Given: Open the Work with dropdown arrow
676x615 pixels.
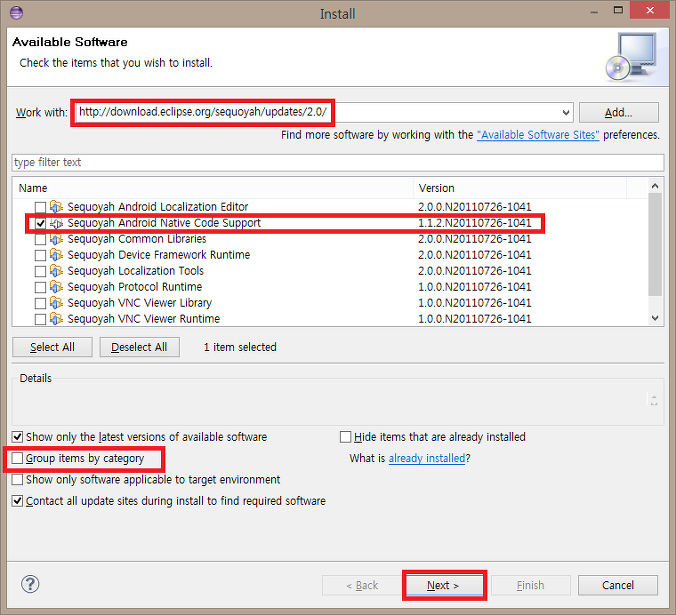Looking at the screenshot, I should coord(566,113).
